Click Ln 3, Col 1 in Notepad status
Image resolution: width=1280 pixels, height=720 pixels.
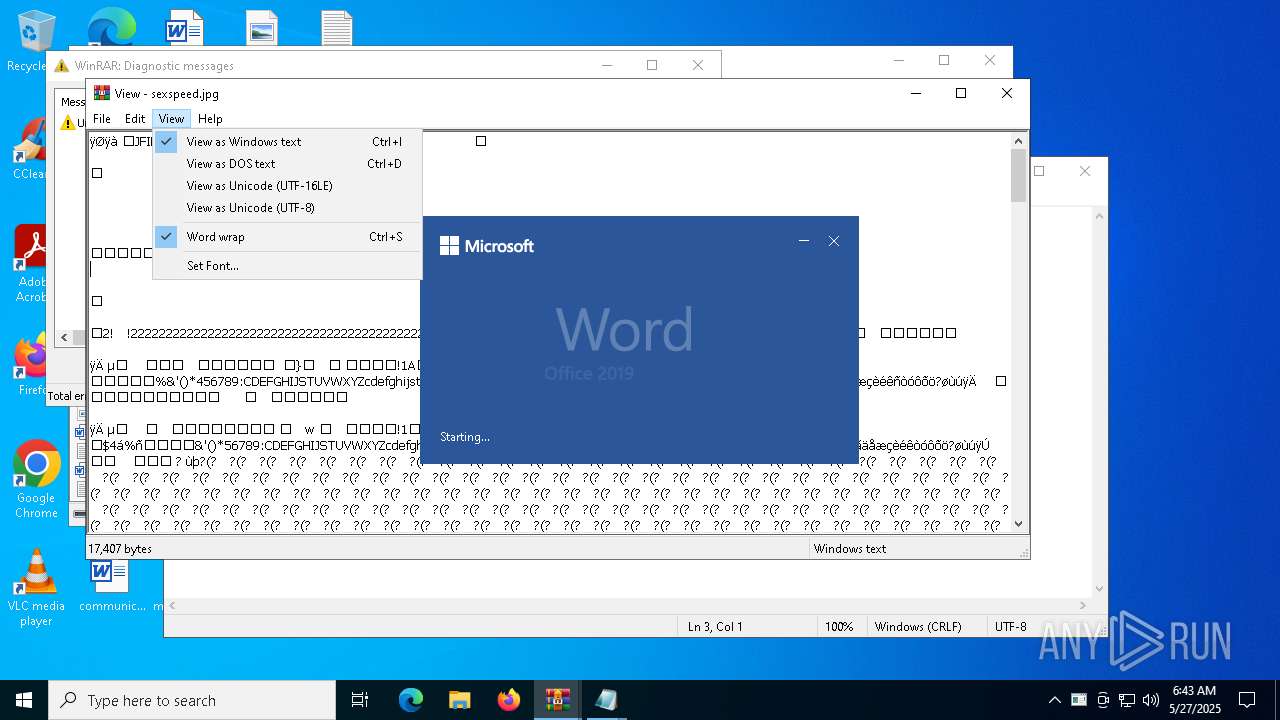pos(715,627)
